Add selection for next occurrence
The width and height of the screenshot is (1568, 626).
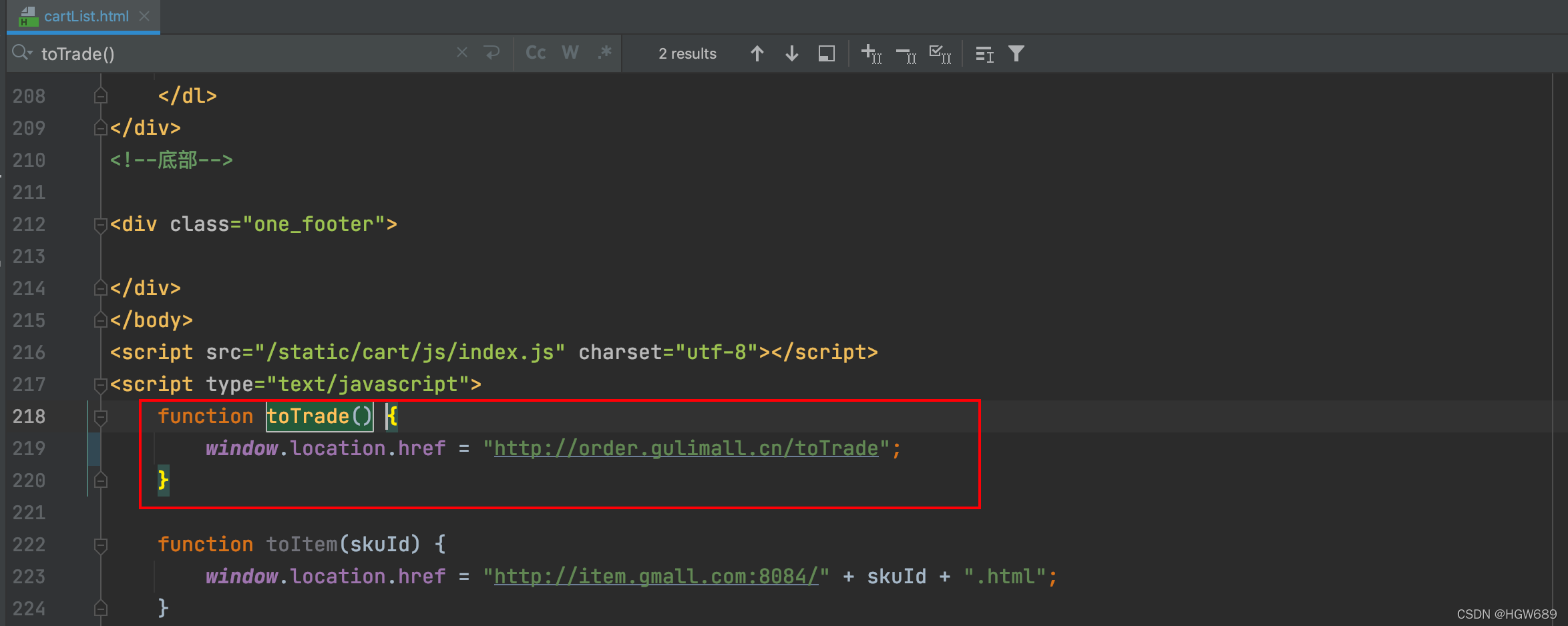(871, 53)
